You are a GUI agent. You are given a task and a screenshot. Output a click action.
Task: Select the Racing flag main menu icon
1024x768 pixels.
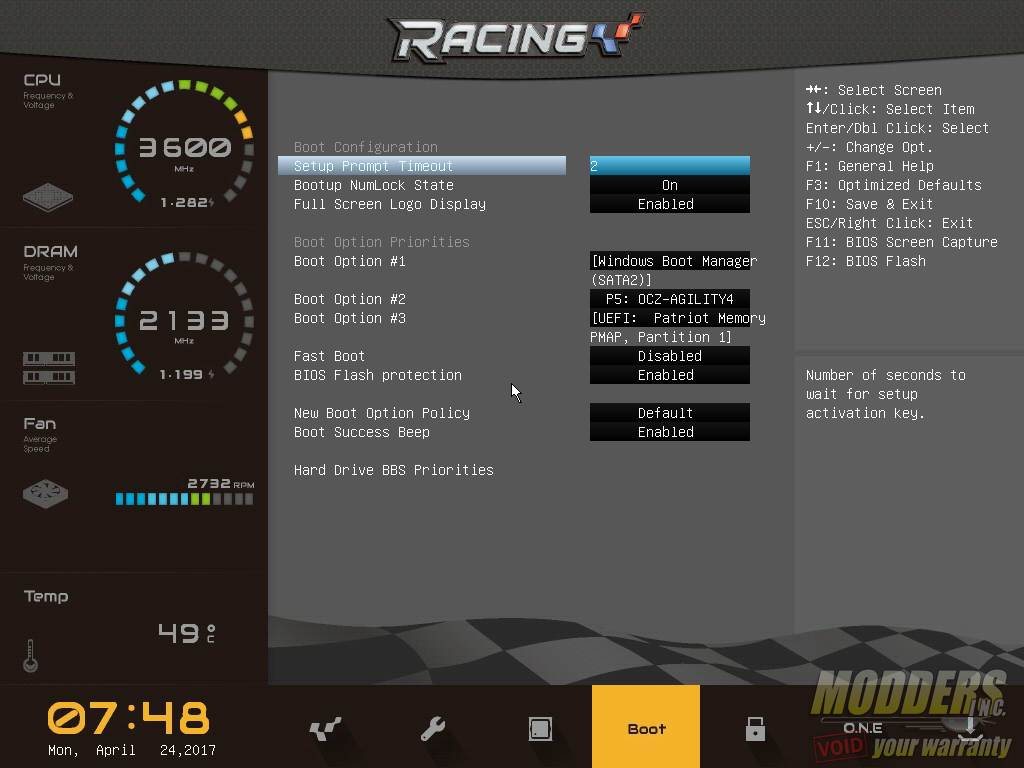click(x=326, y=729)
